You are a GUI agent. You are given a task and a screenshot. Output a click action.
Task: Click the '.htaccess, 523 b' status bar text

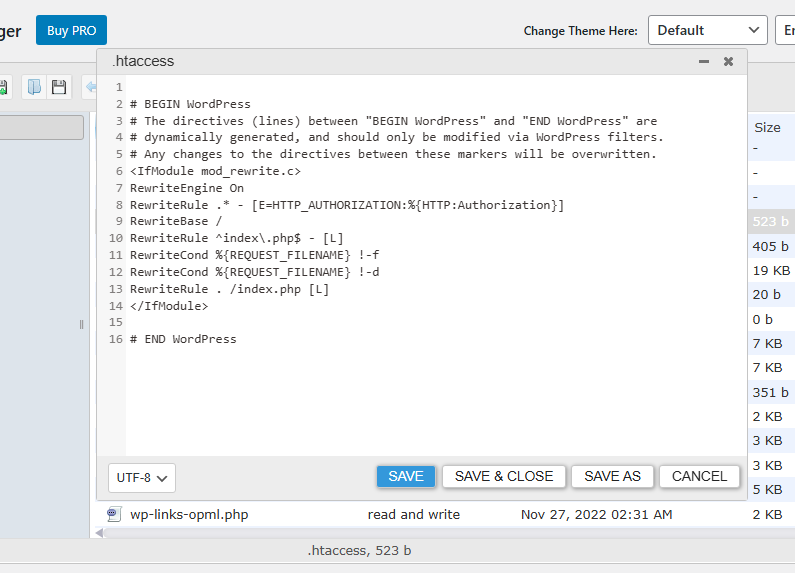[x=359, y=551]
